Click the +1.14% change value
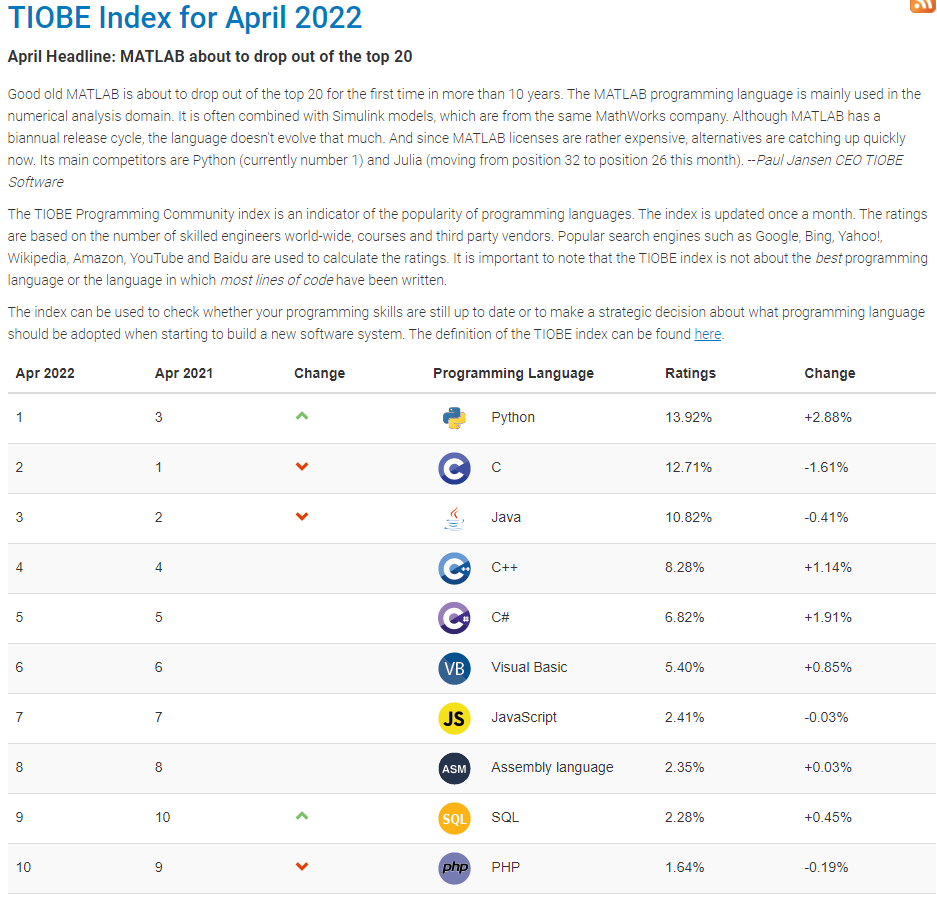This screenshot has height=898, width=937. click(828, 568)
